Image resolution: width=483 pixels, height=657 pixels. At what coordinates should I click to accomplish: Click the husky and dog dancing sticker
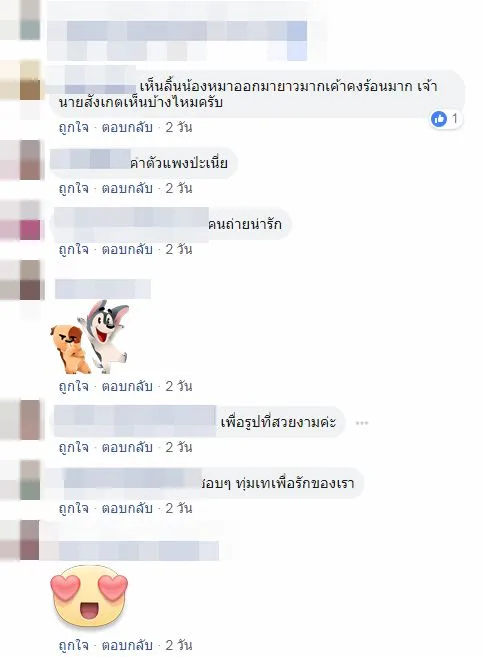[x=90, y=336]
